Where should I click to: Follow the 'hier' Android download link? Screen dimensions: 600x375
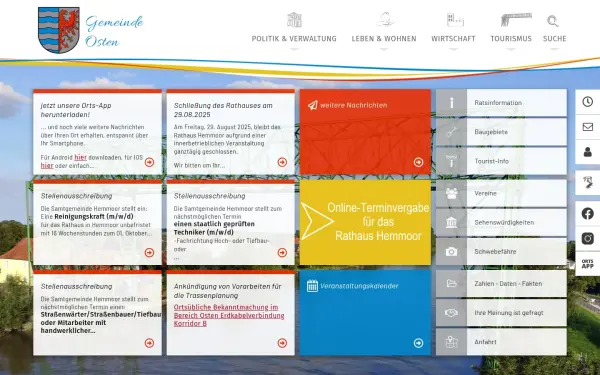coord(80,157)
